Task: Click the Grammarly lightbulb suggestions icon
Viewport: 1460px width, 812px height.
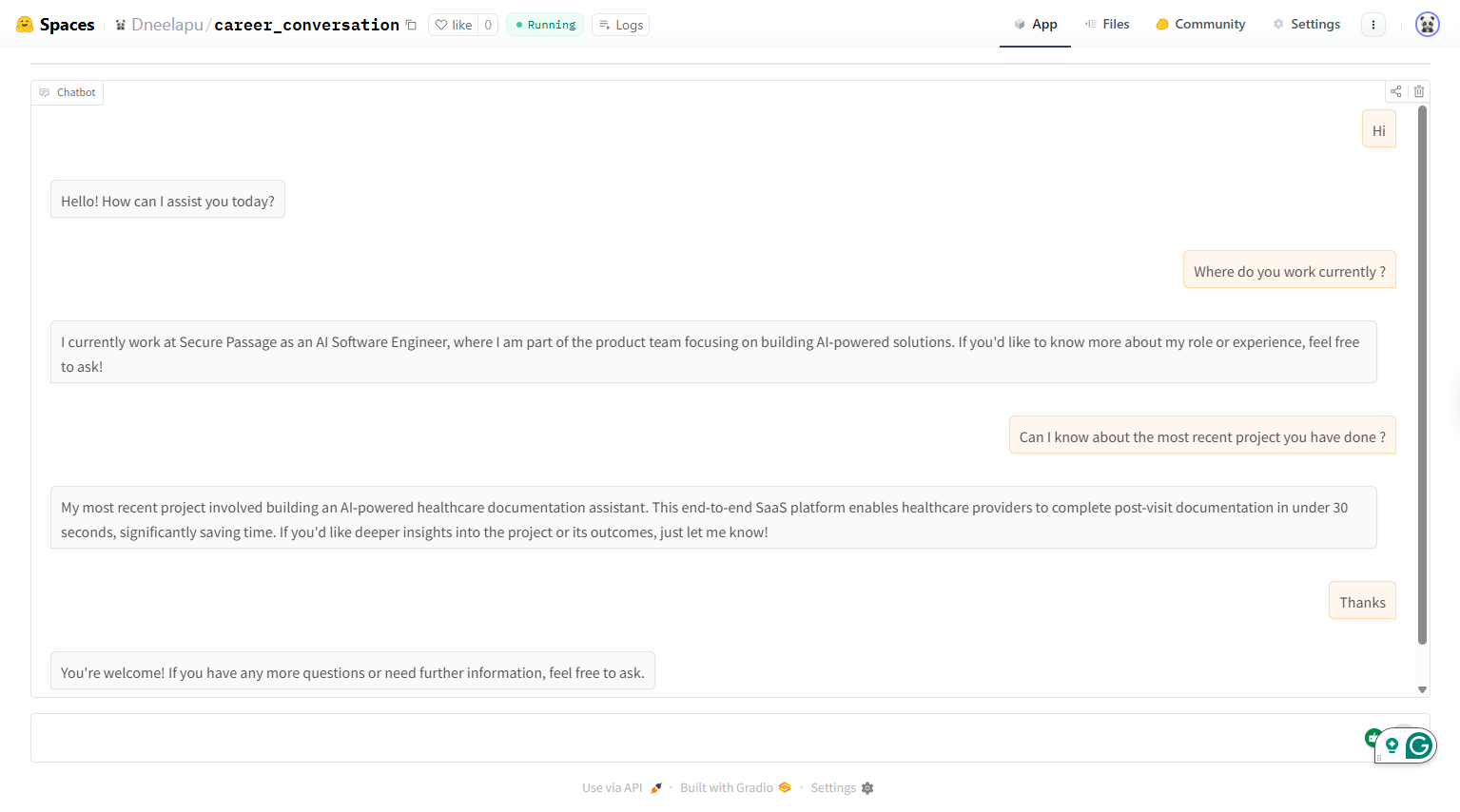Action: [1392, 745]
